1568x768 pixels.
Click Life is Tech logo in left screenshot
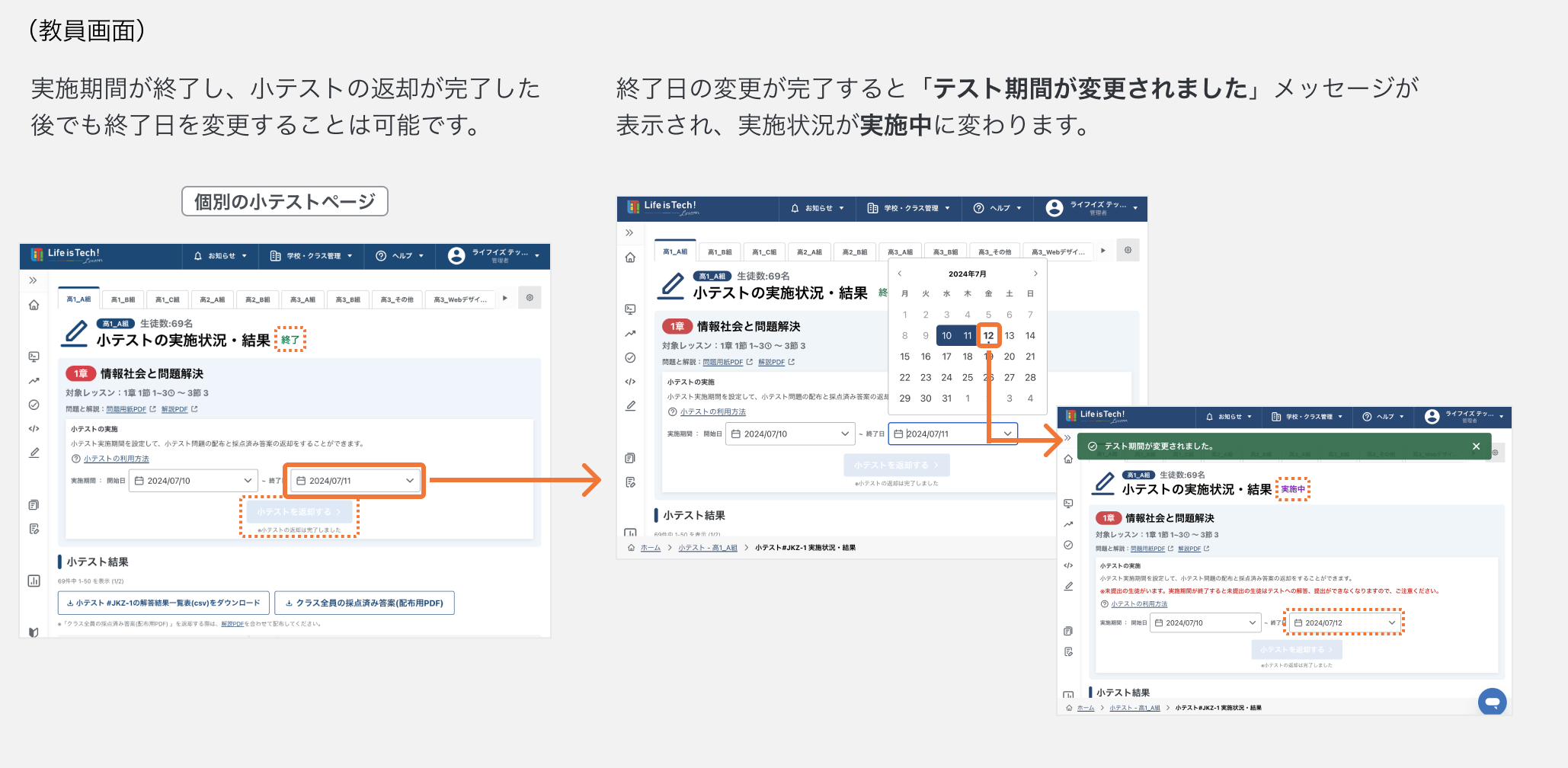point(66,255)
